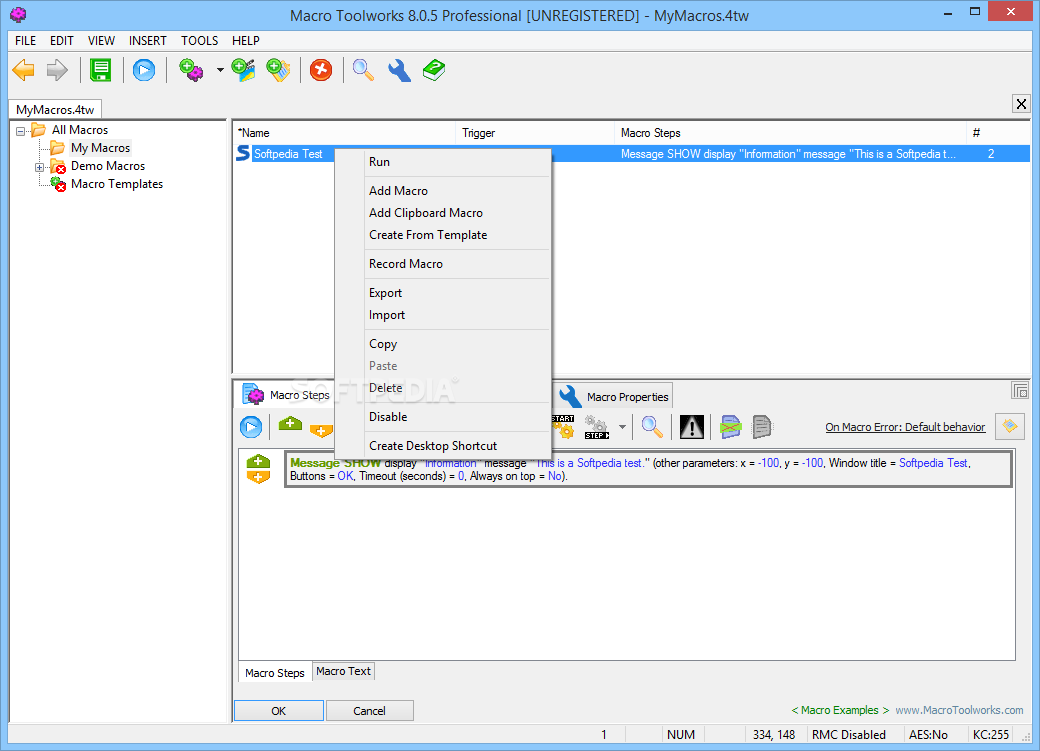This screenshot has height=751, width=1040.
Task: Open the FILE menu
Action: [x=26, y=40]
